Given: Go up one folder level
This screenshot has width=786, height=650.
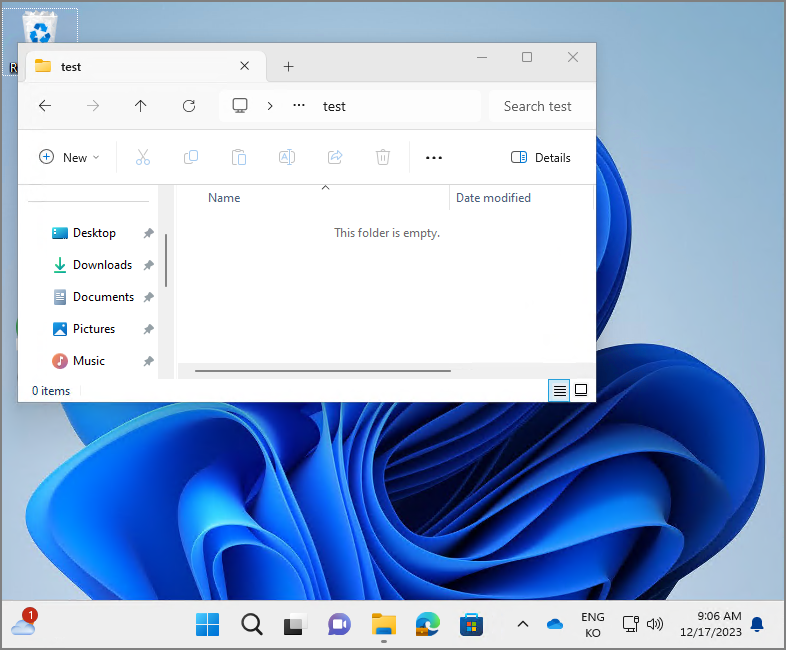Looking at the screenshot, I should tap(140, 106).
